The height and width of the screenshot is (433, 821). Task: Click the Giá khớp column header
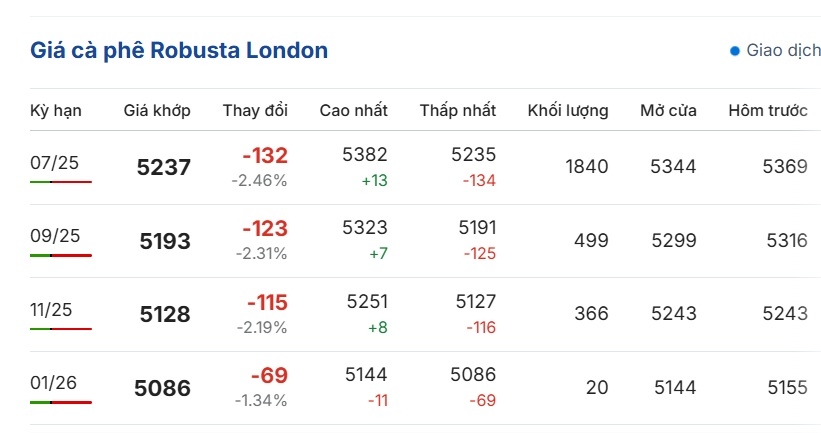(157, 110)
